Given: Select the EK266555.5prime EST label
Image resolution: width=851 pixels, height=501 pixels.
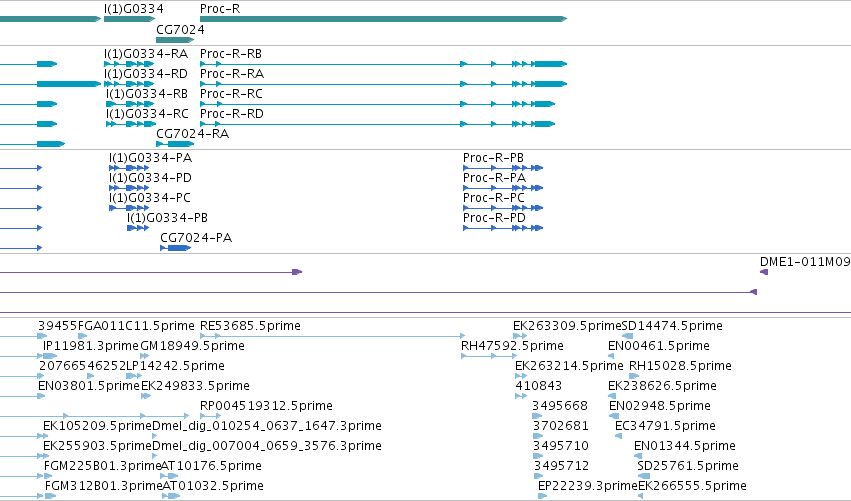Looking at the screenshot, I should click(693, 485).
